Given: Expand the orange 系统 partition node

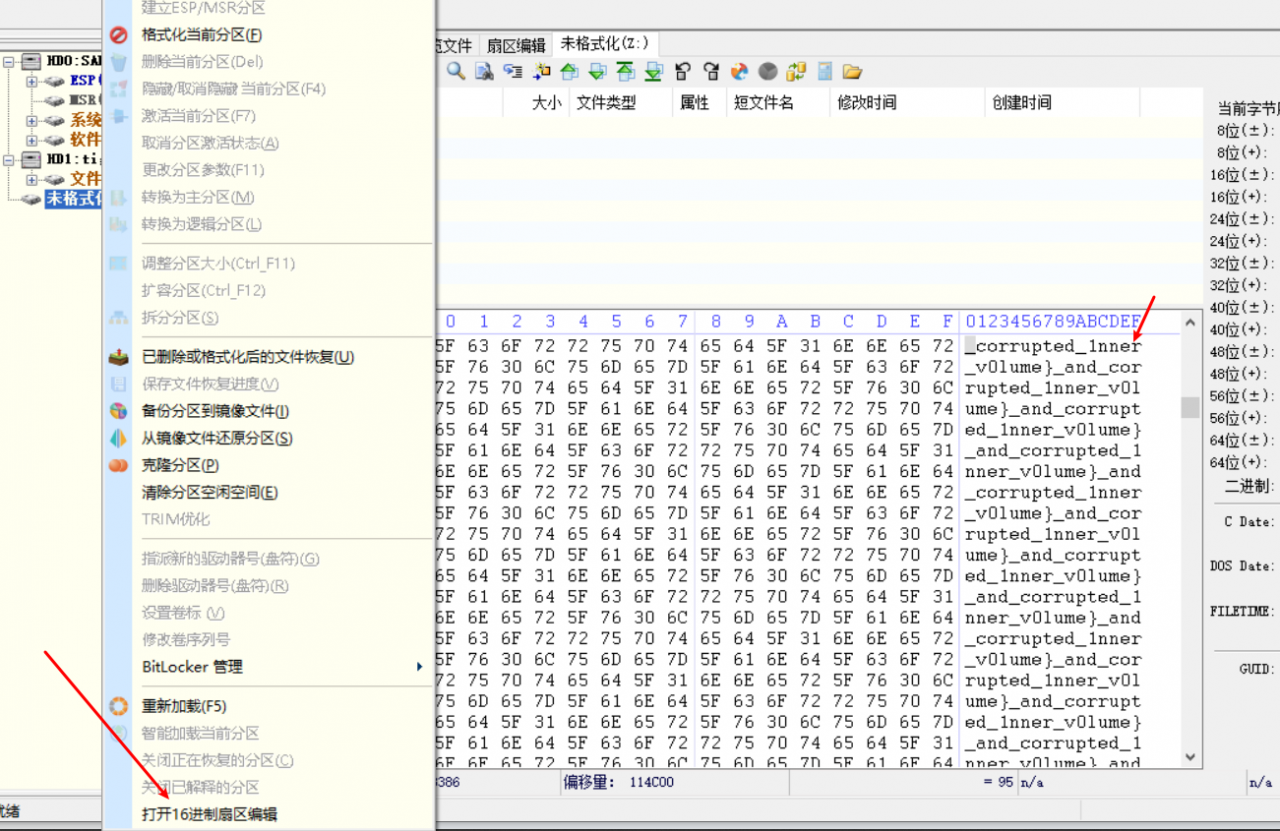Looking at the screenshot, I should click(x=32, y=120).
